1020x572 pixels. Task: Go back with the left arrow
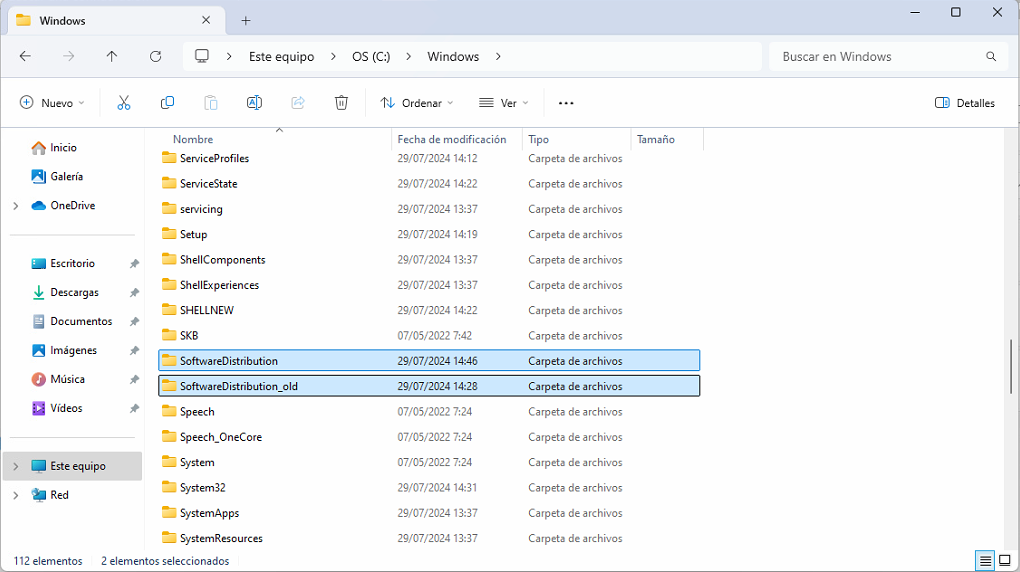point(25,57)
